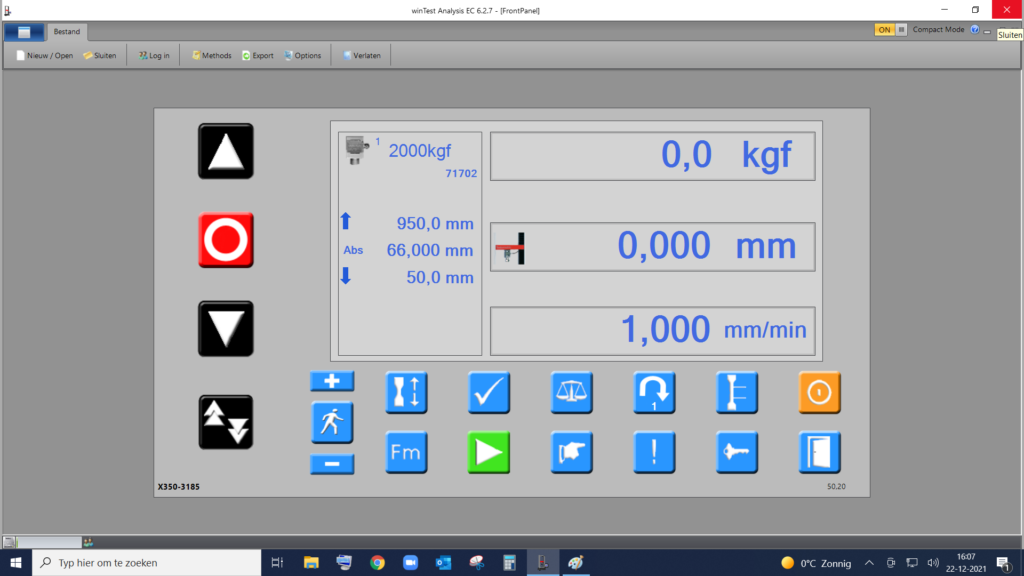Click the pointing hand icon

coord(571,452)
